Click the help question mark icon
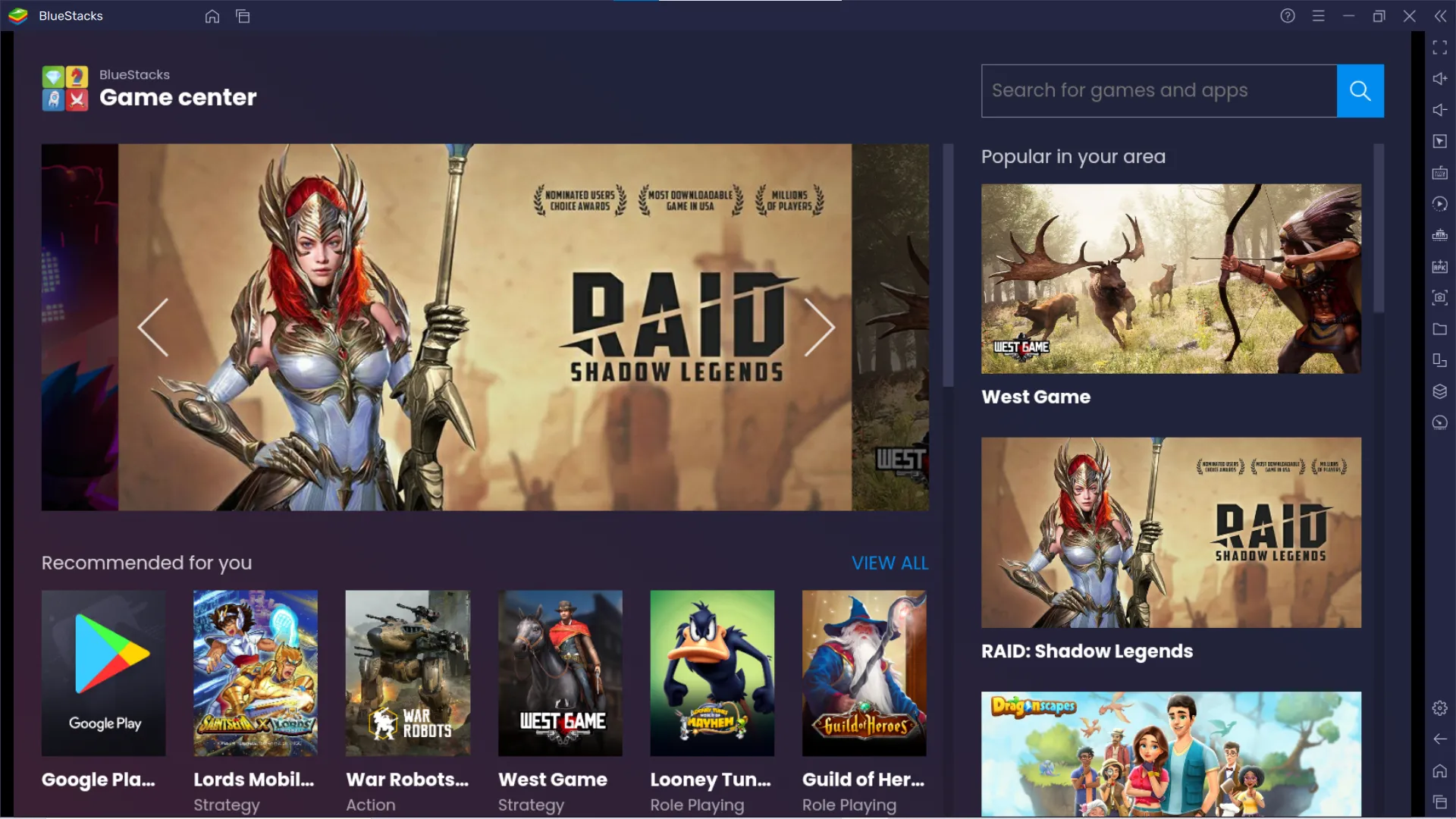Viewport: 1456px width, 819px height. [1288, 15]
